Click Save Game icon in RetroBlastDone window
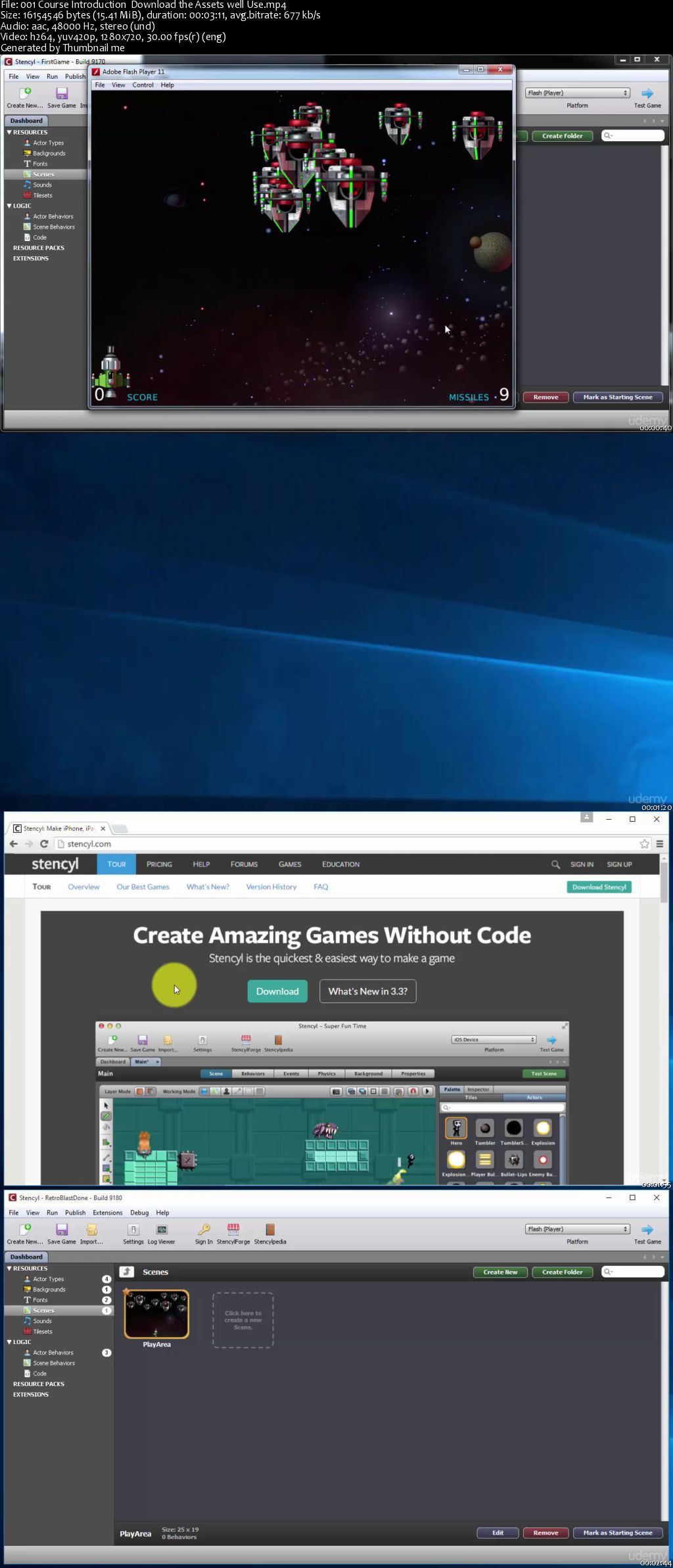The height and width of the screenshot is (1568, 673). tap(62, 1229)
